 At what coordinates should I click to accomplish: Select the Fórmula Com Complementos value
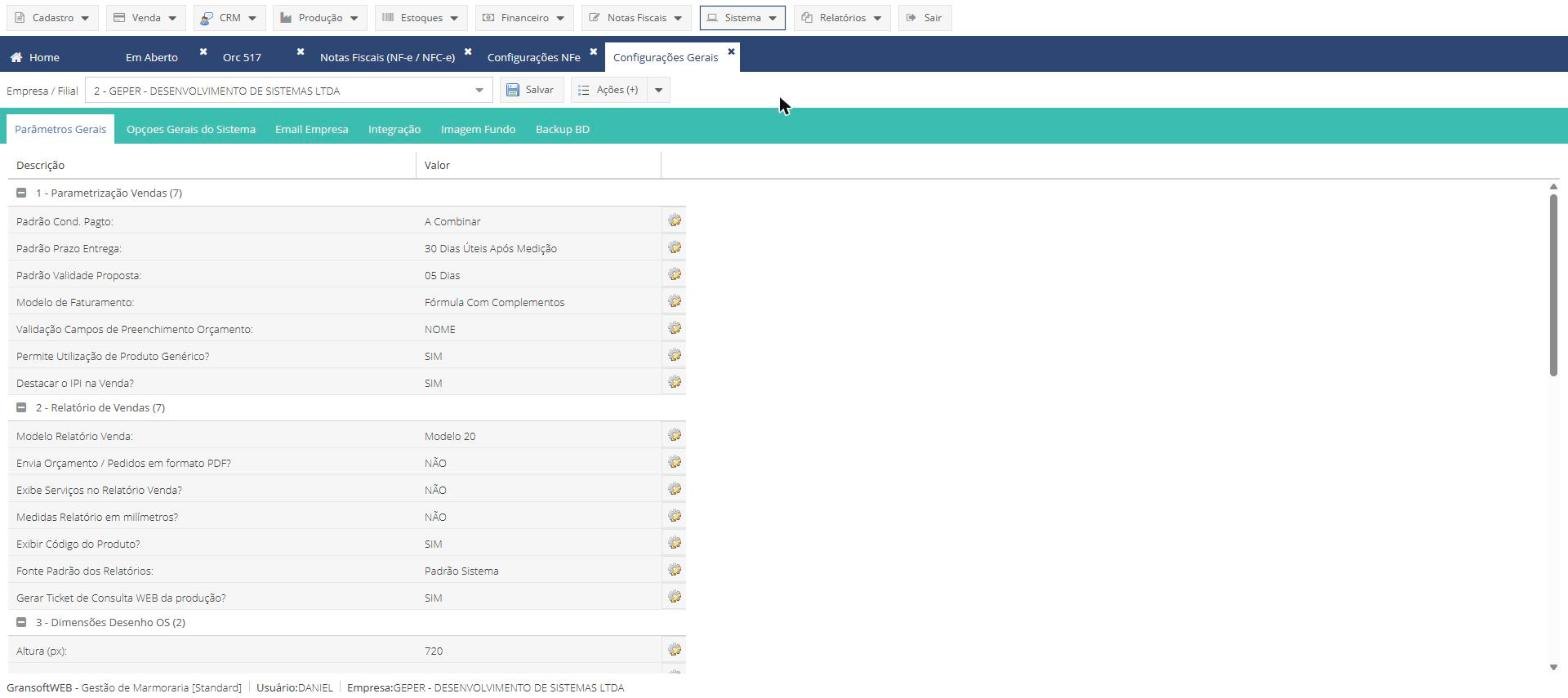[494, 302]
